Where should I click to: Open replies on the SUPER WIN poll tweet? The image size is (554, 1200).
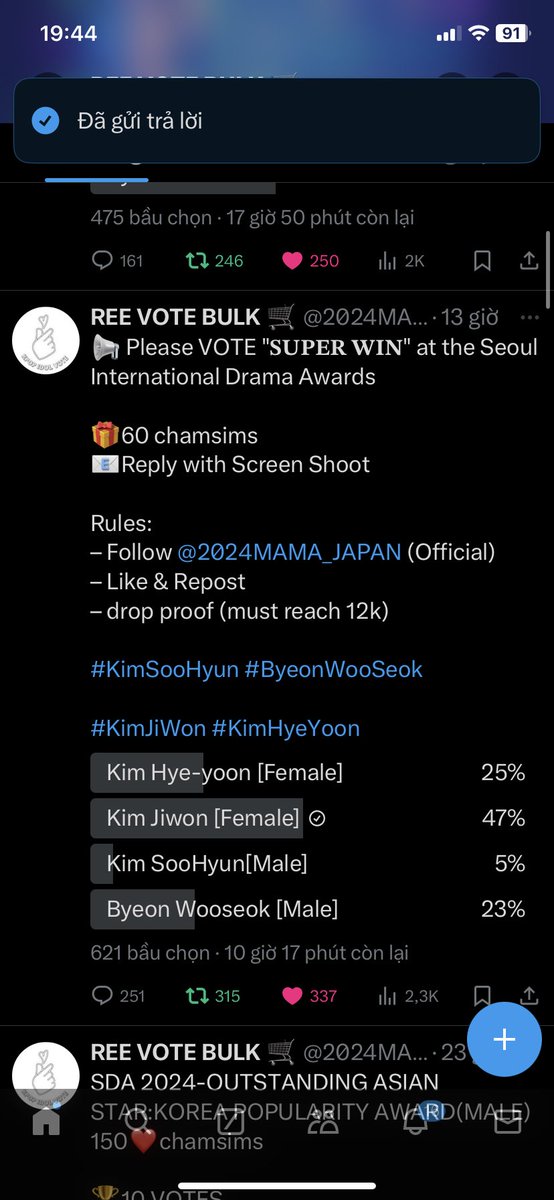118,996
